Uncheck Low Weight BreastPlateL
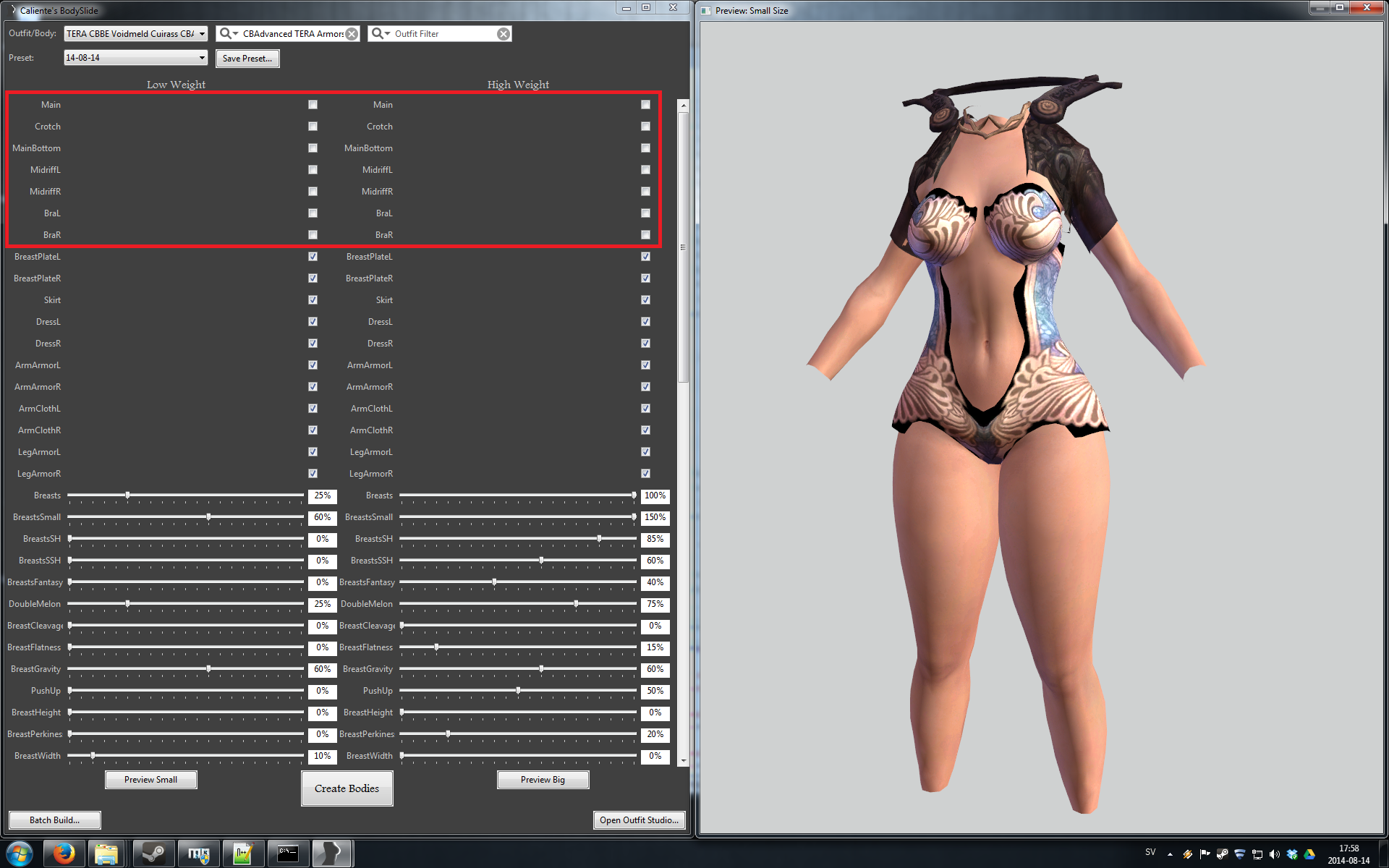This screenshot has height=868, width=1389. [x=313, y=257]
